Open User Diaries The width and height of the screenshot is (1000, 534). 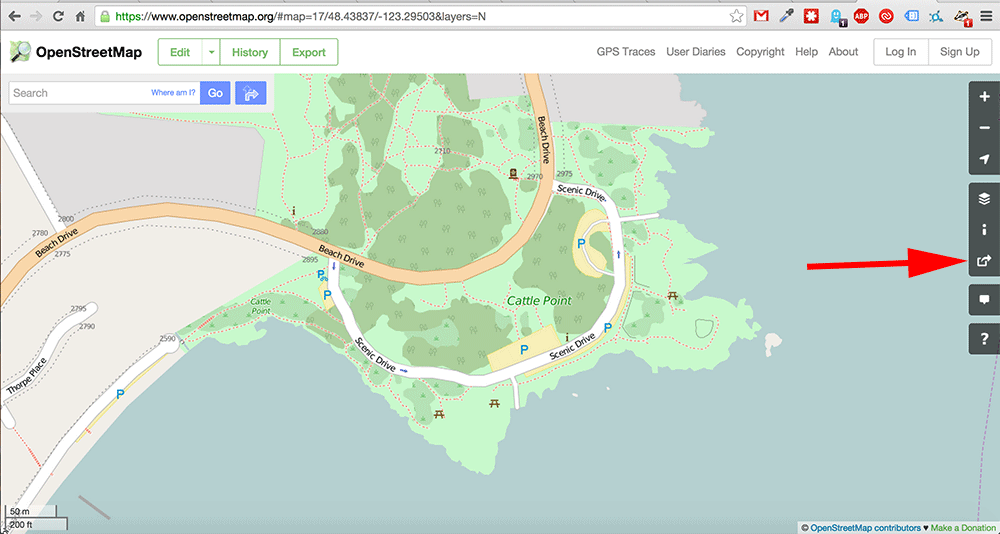coord(696,52)
